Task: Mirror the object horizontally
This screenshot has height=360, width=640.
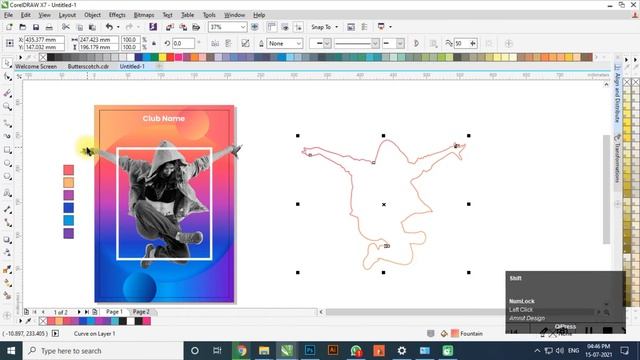Action: click(x=215, y=43)
